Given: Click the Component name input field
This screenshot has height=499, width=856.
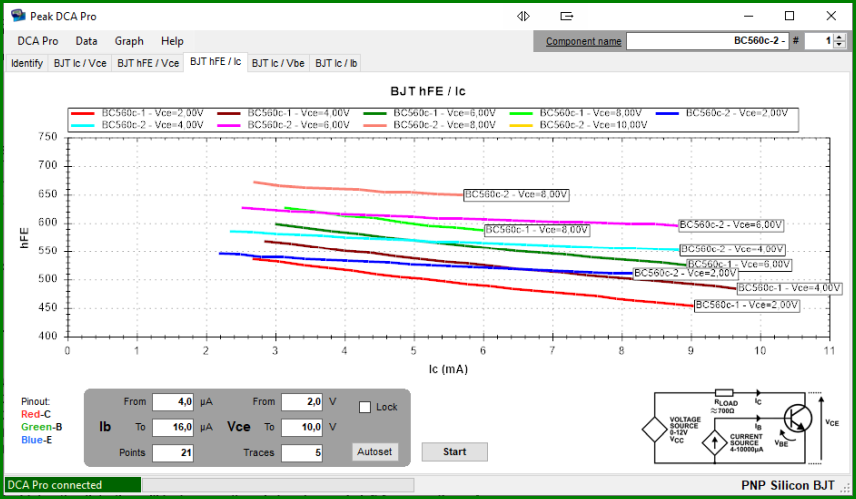Looking at the screenshot, I should point(708,41).
